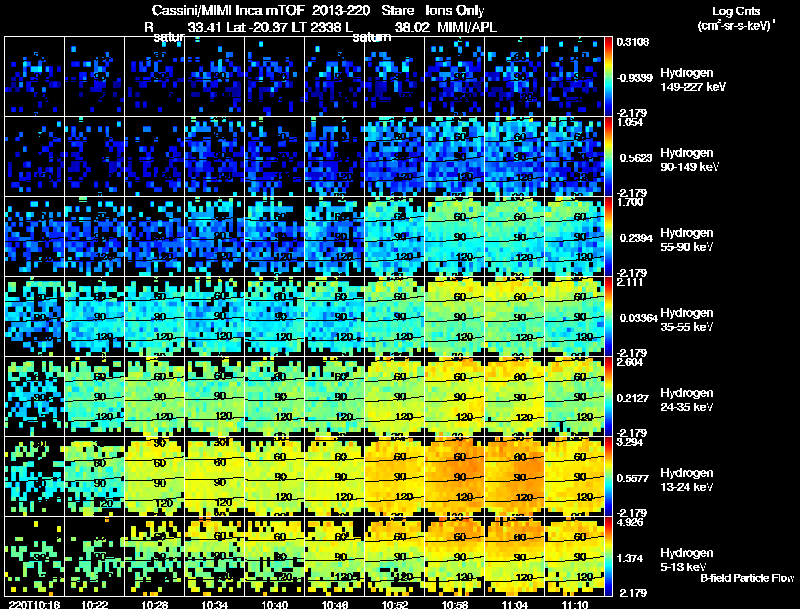The image size is (800, 609).
Task: Click the 'Hydrogen 35-55 keV' row label
Action: pos(687,320)
